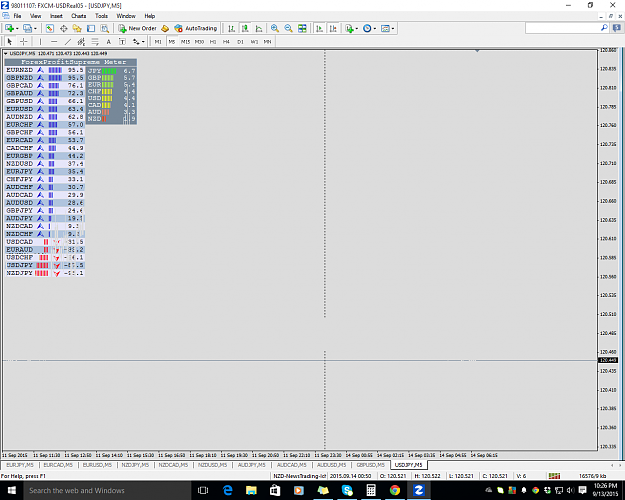Open the Charts menu
Screen dimensions: 625x500
click(x=79, y=16)
